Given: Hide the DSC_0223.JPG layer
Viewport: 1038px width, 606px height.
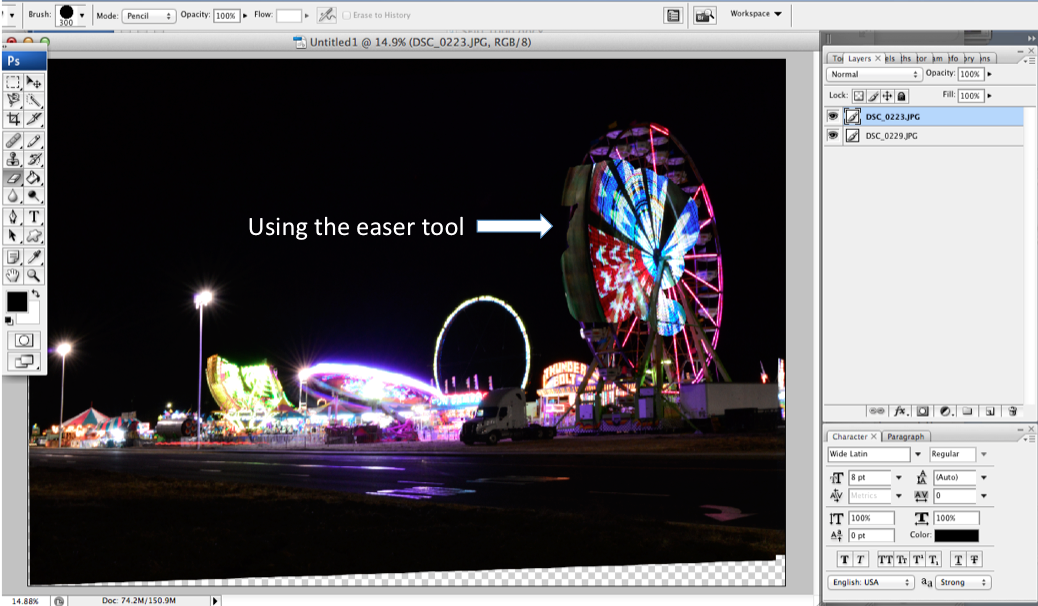Looking at the screenshot, I should point(833,116).
